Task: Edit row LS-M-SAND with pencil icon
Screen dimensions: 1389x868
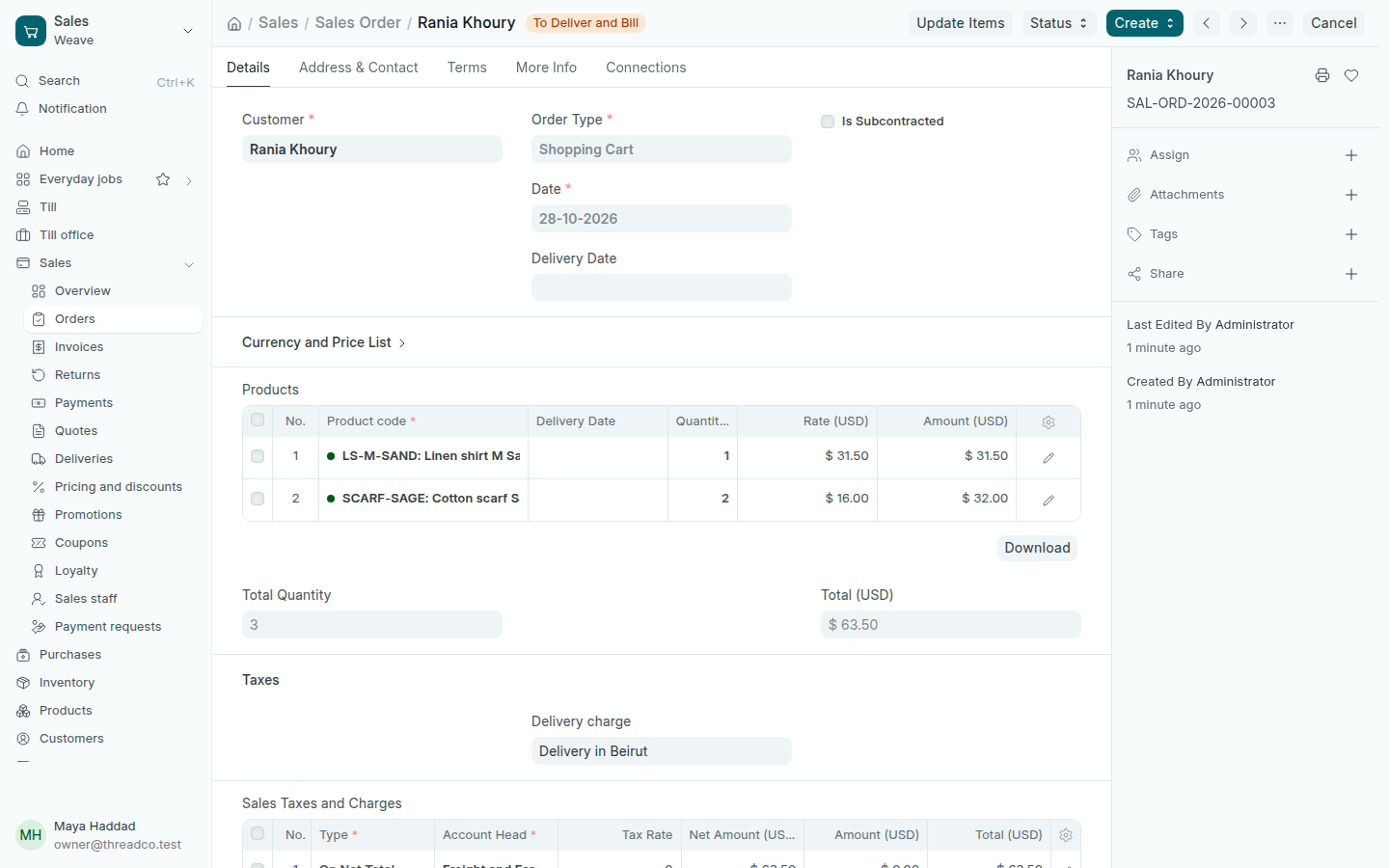Action: tap(1049, 457)
